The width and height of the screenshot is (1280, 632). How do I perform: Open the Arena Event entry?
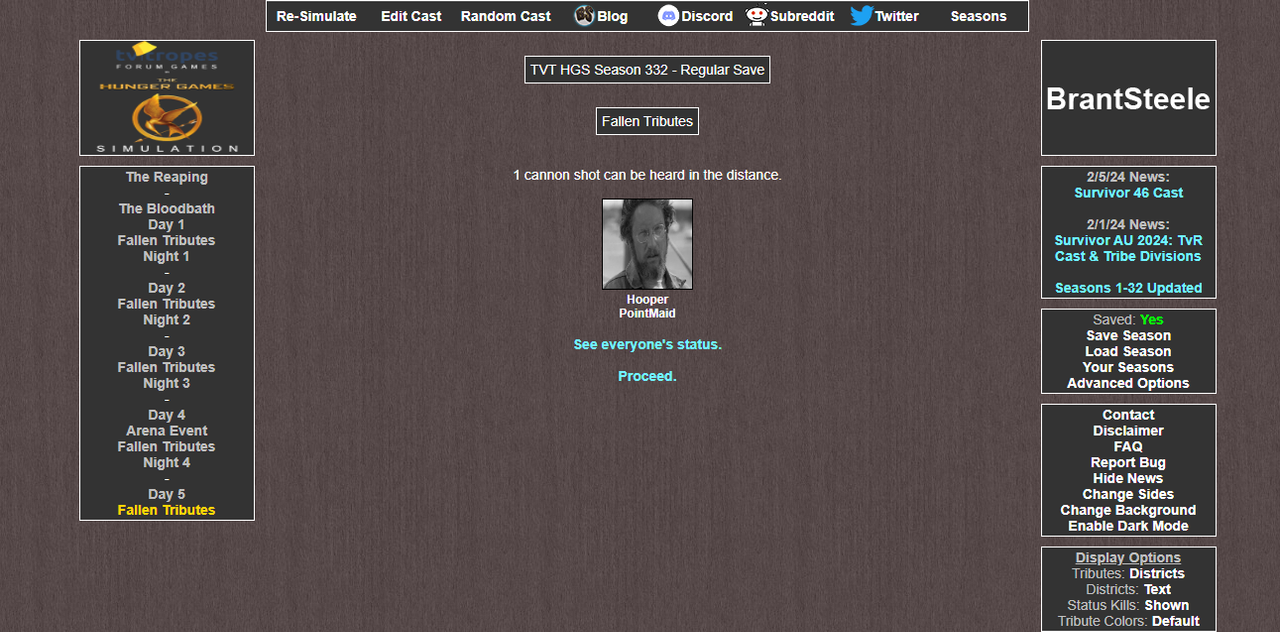tap(166, 431)
